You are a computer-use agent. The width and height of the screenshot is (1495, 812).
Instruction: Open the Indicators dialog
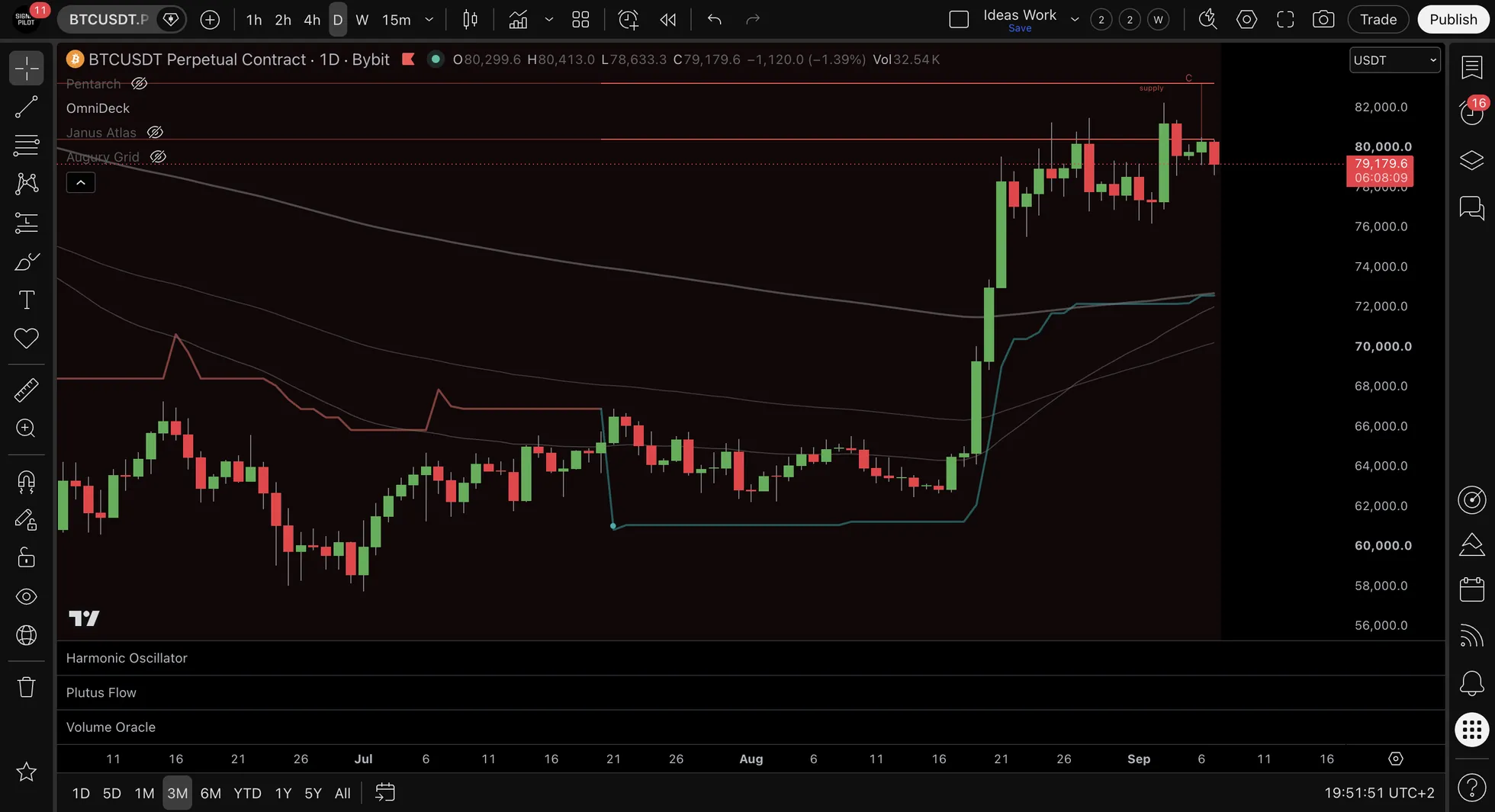518,20
